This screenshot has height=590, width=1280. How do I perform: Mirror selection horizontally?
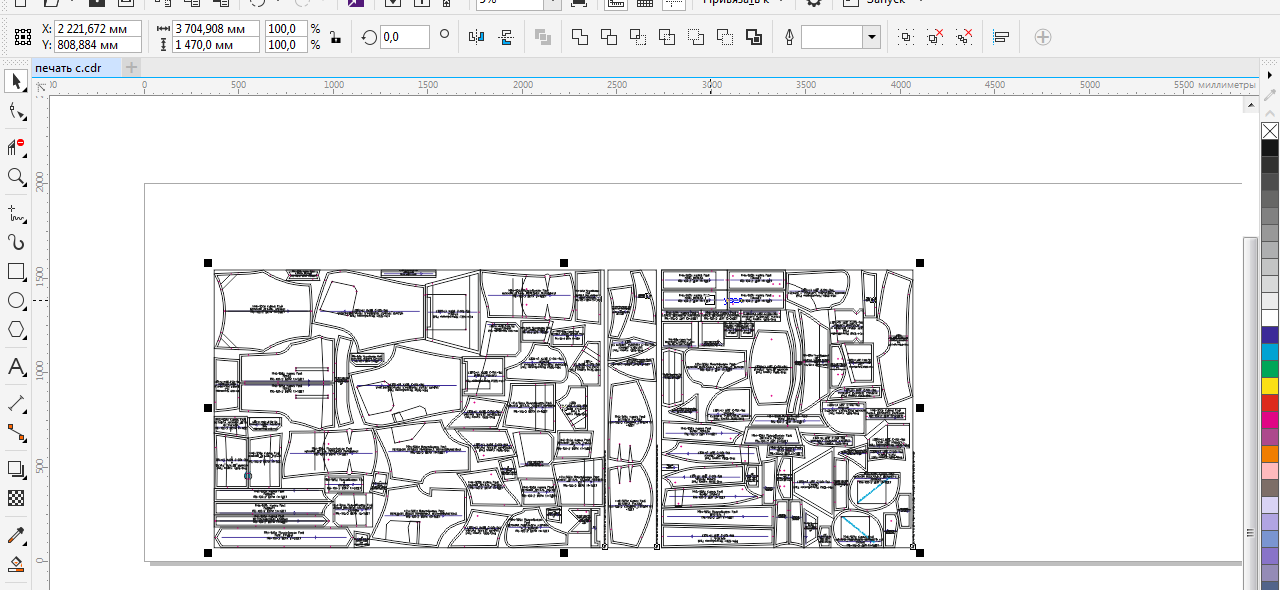(476, 38)
